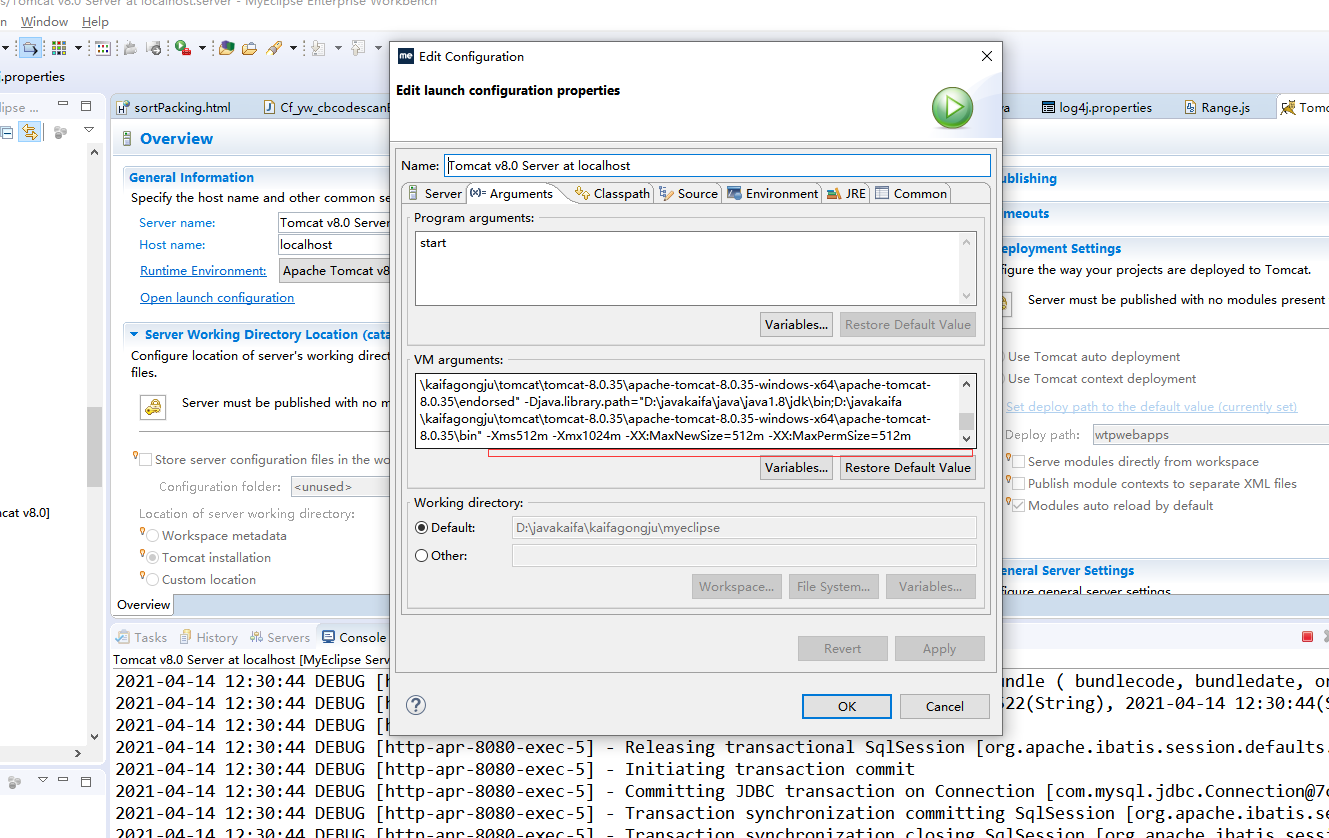Click the search flashlight toolbar icon

point(273,48)
